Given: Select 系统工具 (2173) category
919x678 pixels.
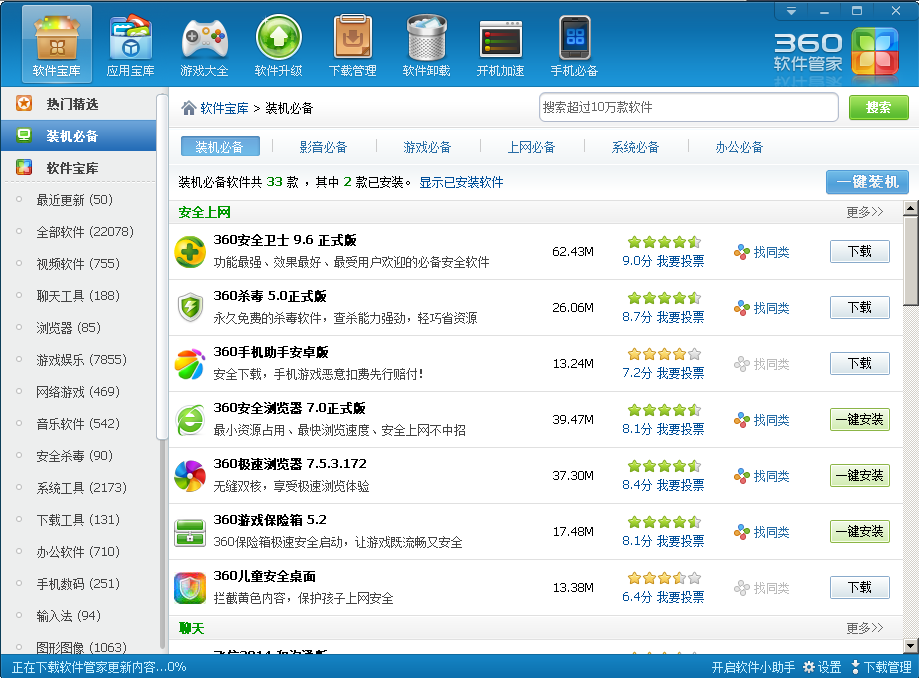Looking at the screenshot, I should (81, 488).
